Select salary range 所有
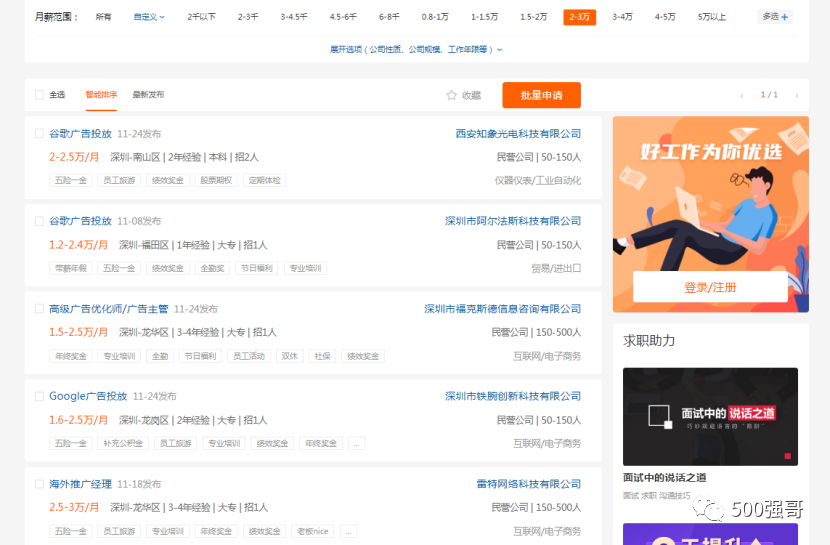Screen dimensions: 830x545 tap(103, 17)
